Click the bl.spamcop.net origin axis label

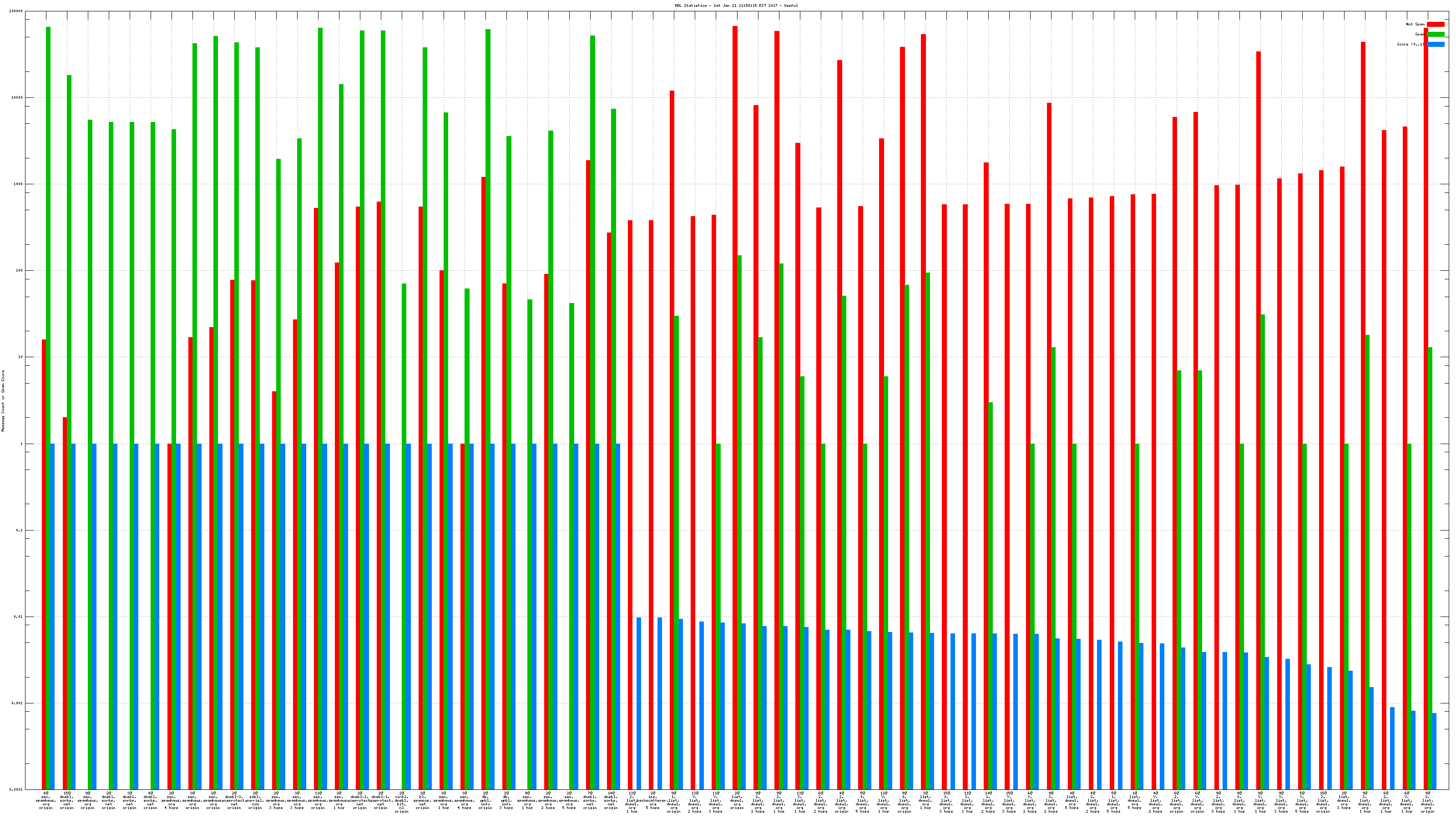[x=423, y=800]
